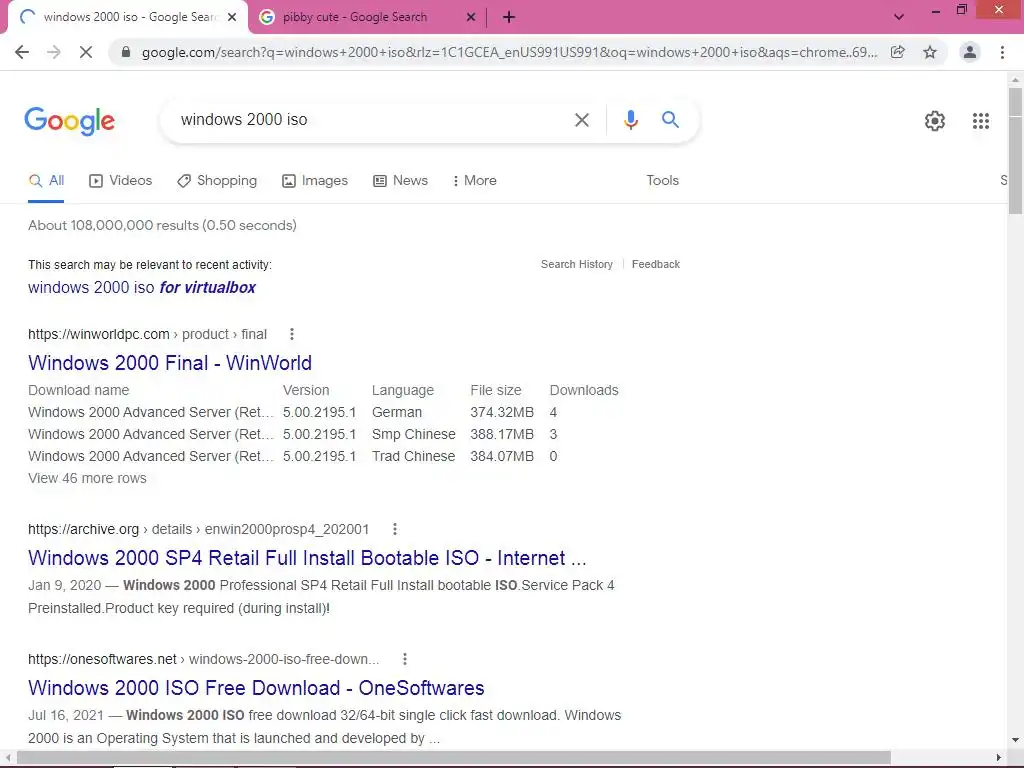
Task: Close the 'windows 2000 iso' tab
Action: [232, 17]
